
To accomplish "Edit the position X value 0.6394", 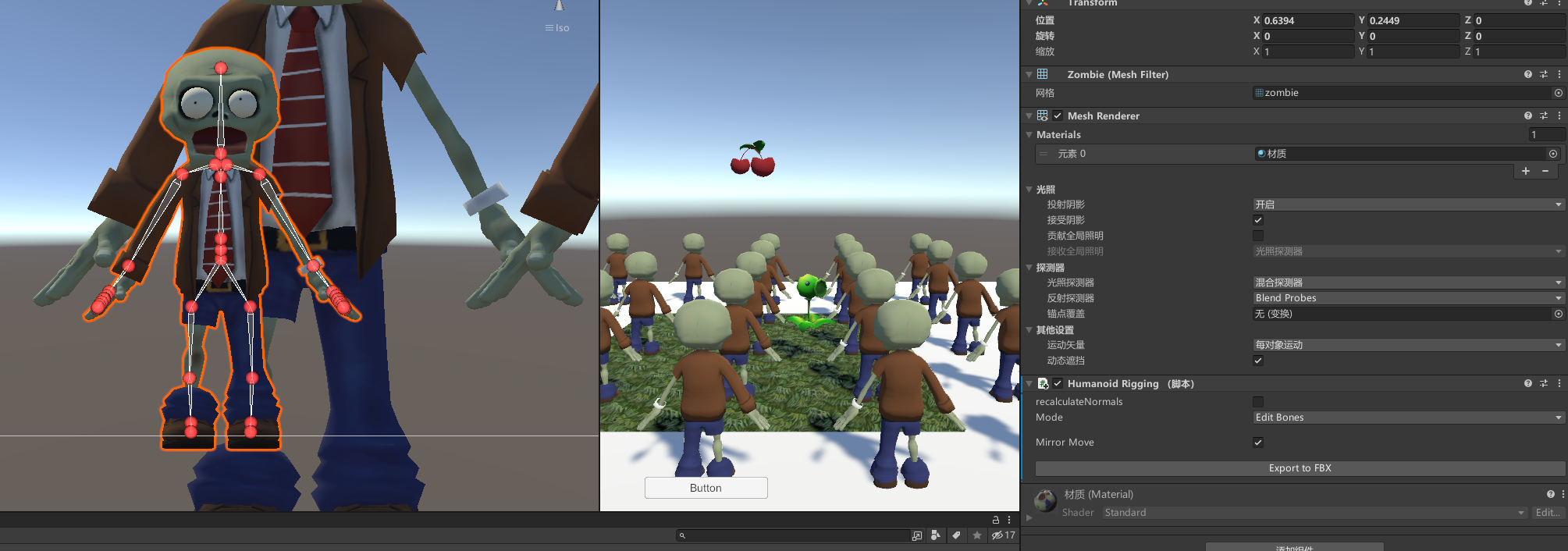I will tap(1308, 20).
